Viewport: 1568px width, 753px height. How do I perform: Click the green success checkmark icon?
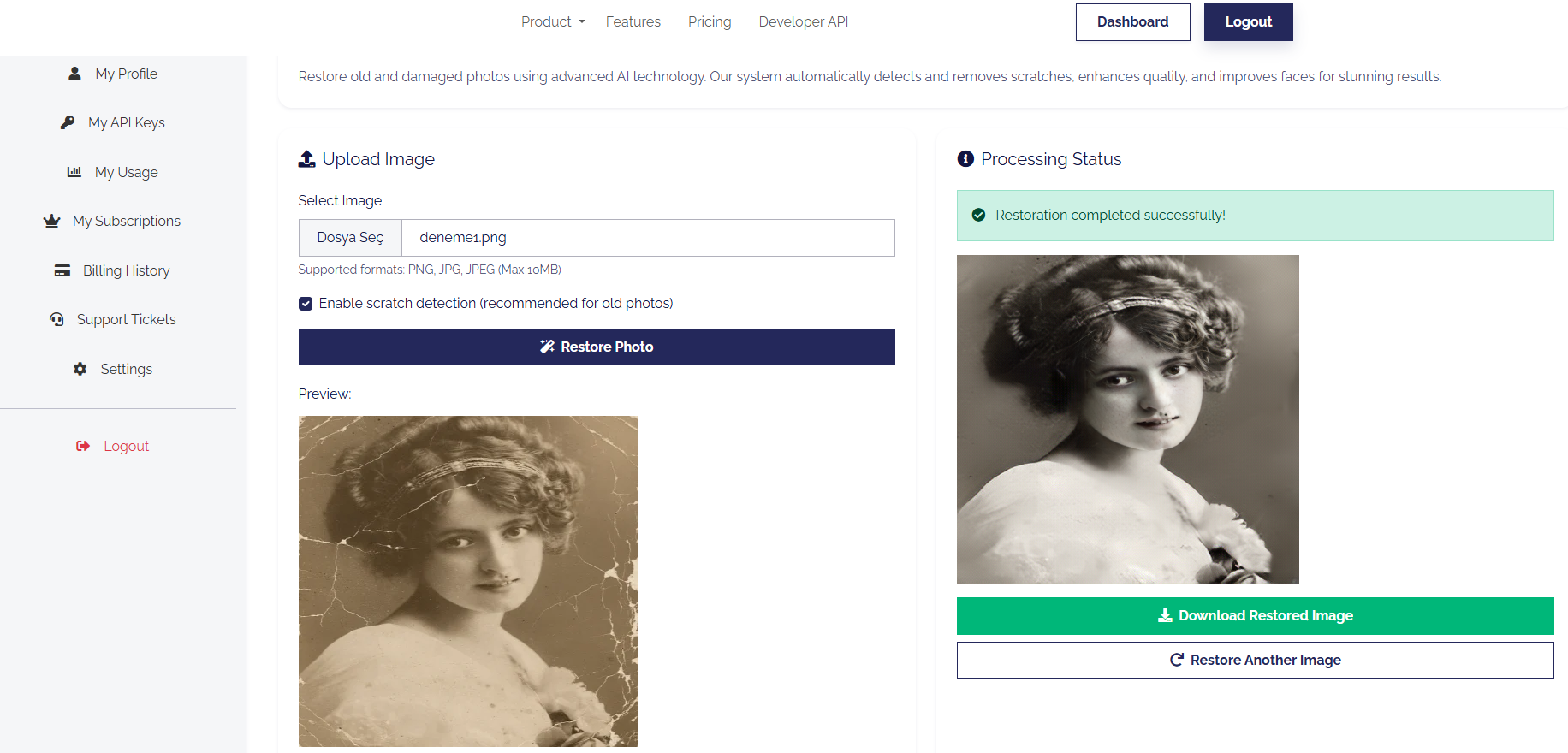pos(978,215)
